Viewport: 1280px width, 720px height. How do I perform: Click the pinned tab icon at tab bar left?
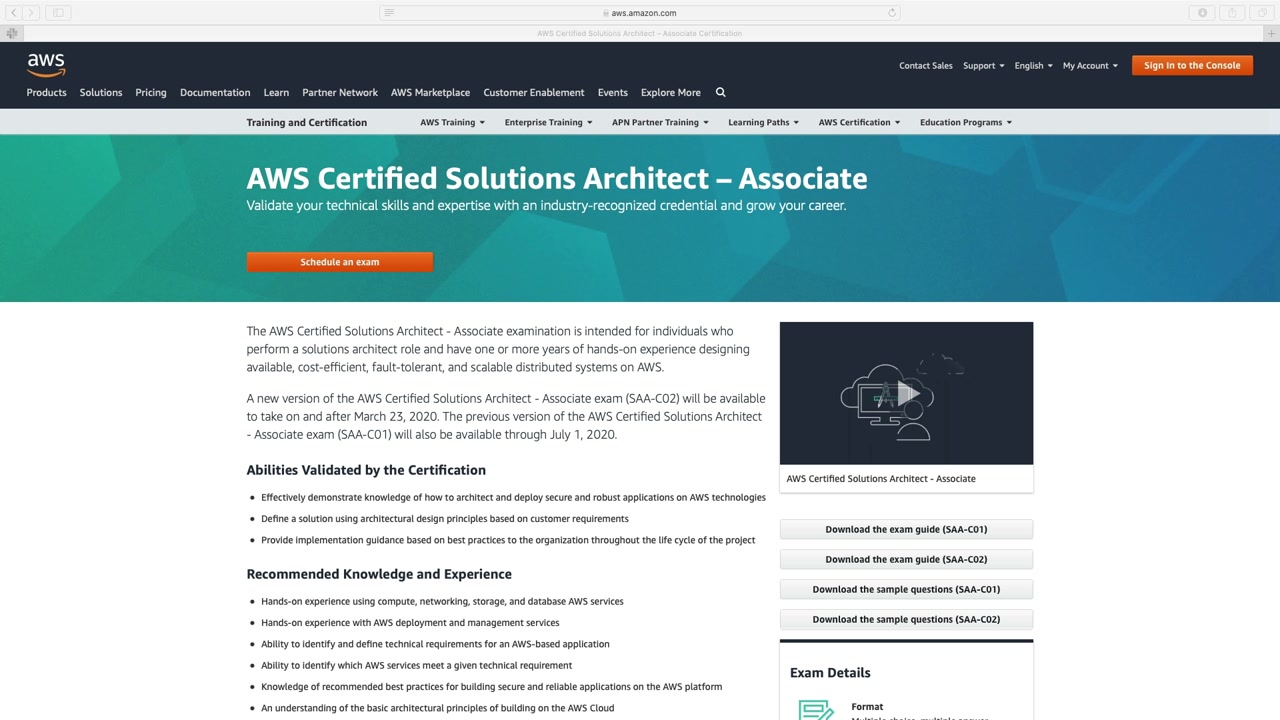pyautogui.click(x=12, y=33)
